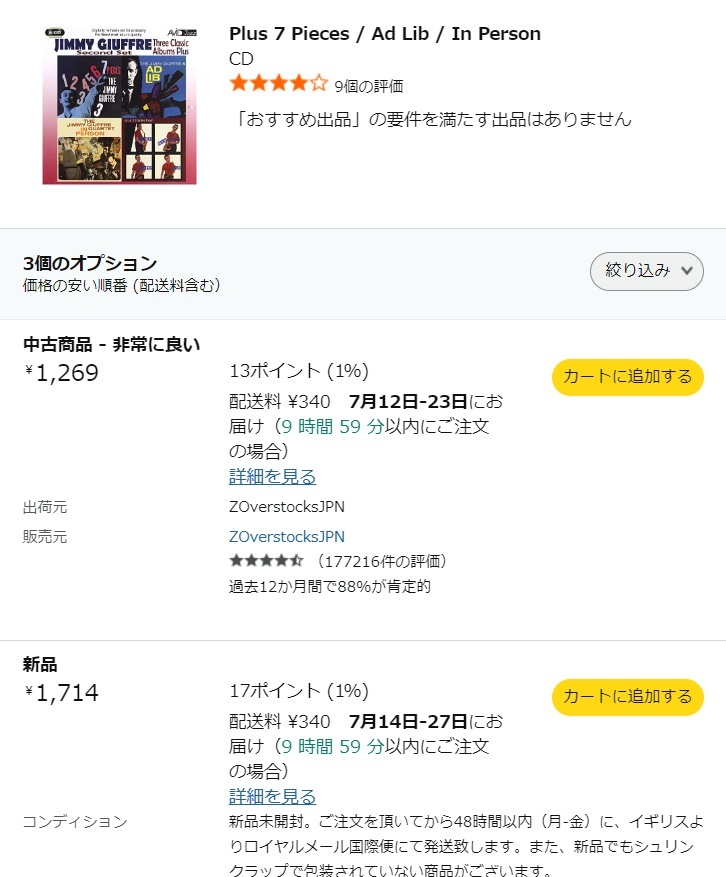Click the 過去12か月間で88%が肯定的 feedback text
726x877 pixels.
[x=330, y=586]
